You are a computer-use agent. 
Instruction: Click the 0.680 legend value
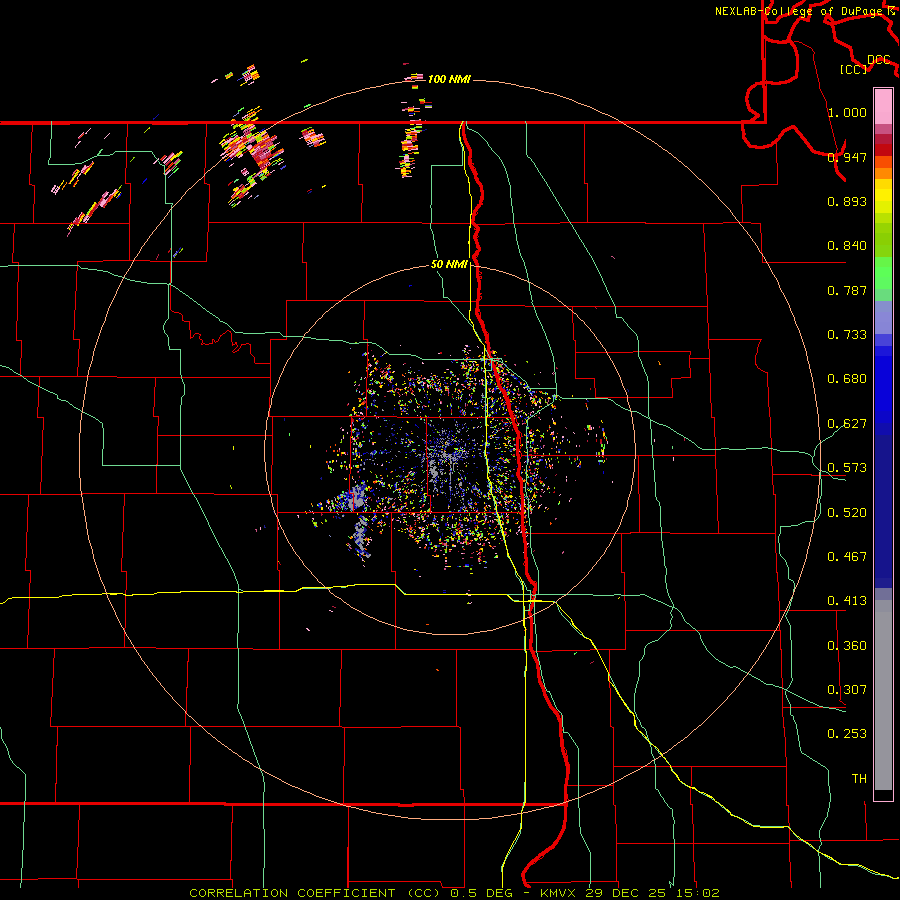[x=847, y=379]
